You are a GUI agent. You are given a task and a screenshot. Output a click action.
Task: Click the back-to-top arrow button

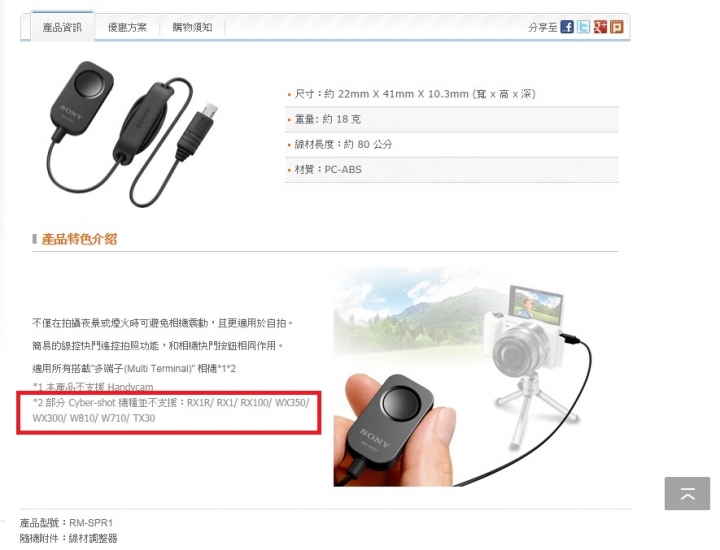coord(687,494)
